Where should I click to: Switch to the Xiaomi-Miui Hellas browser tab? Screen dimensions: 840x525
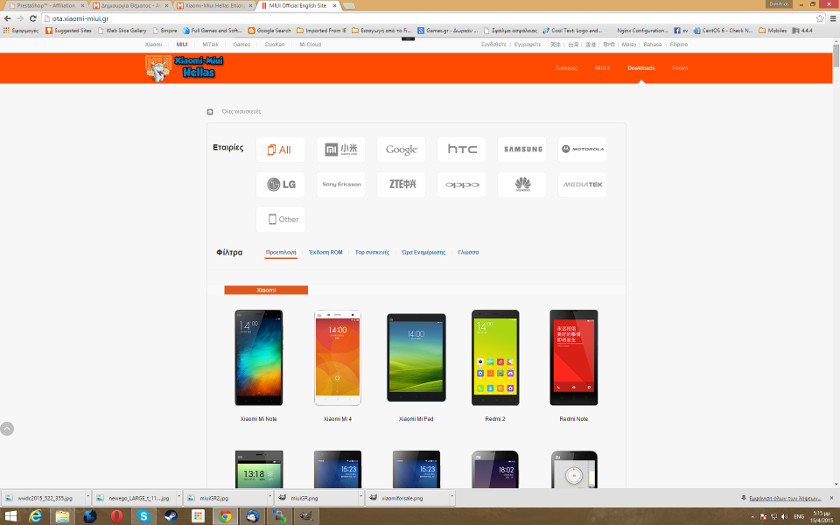[x=214, y=5]
